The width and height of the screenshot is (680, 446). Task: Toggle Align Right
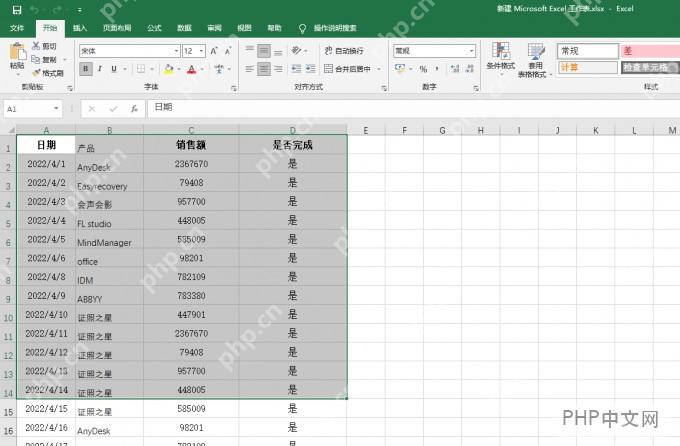278,69
